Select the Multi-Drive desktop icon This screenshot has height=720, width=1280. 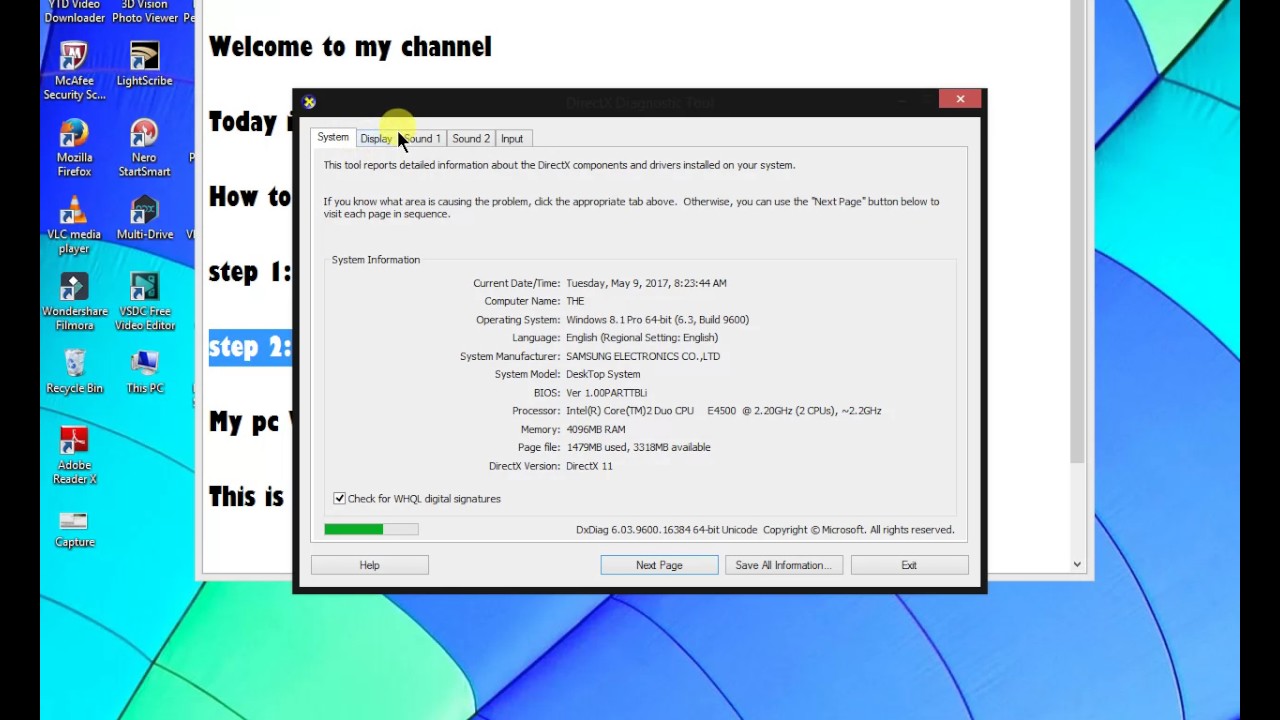click(x=144, y=212)
